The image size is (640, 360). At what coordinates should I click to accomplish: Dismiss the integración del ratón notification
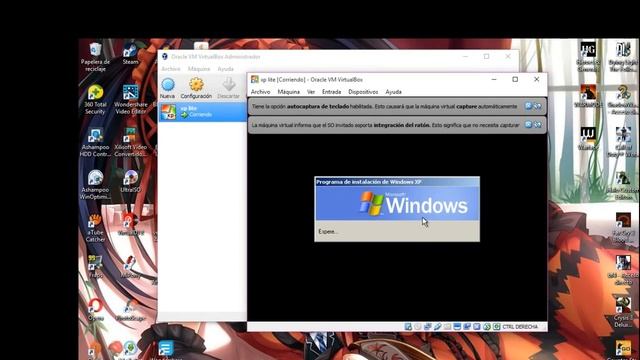point(528,124)
